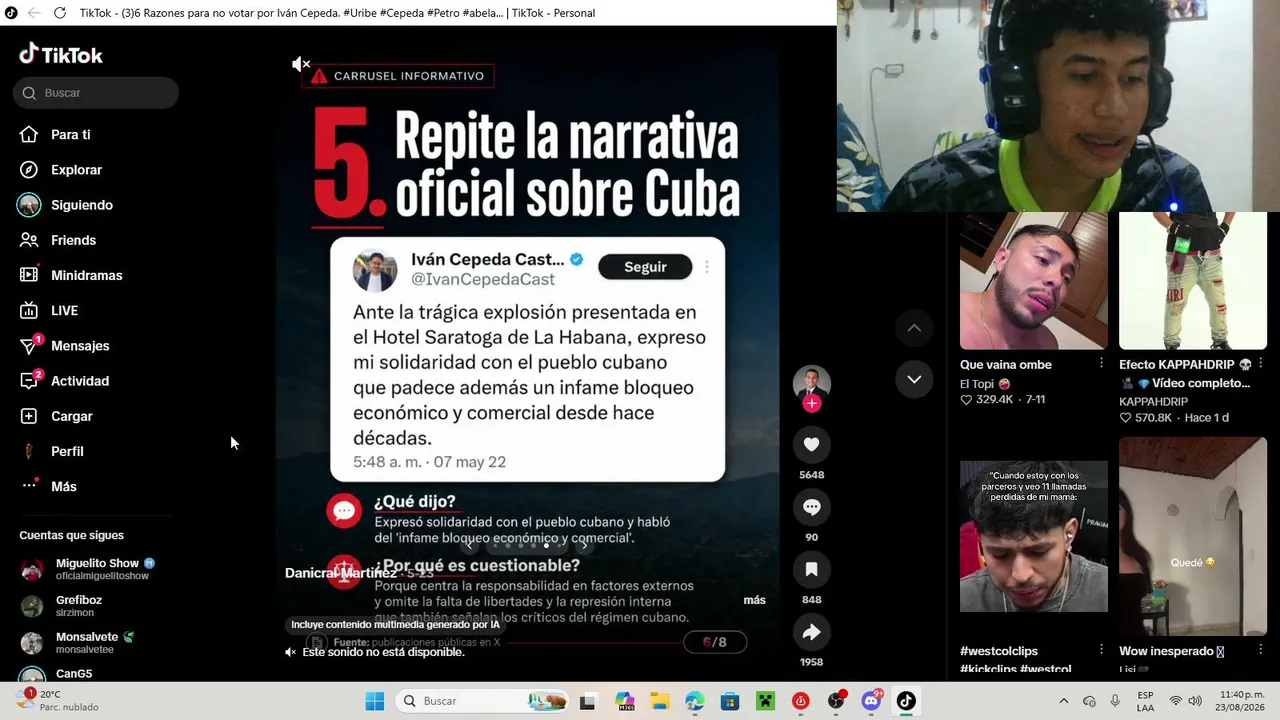
Task: Open the weather widget showing 20°C
Action: [58, 700]
